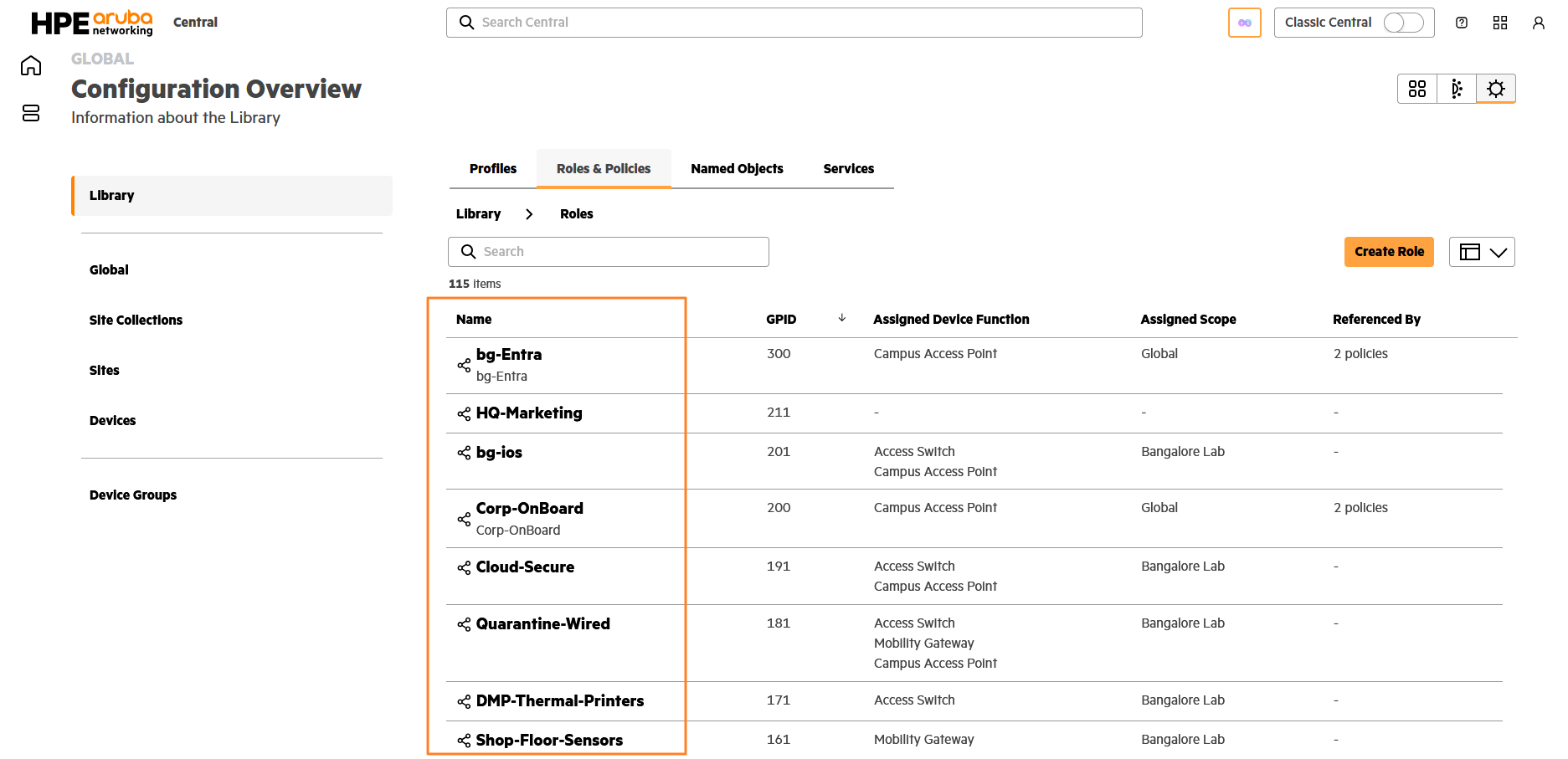The image size is (1568, 759).
Task: Click the share icon beside DMP-Thermal-Printers
Action: click(464, 701)
